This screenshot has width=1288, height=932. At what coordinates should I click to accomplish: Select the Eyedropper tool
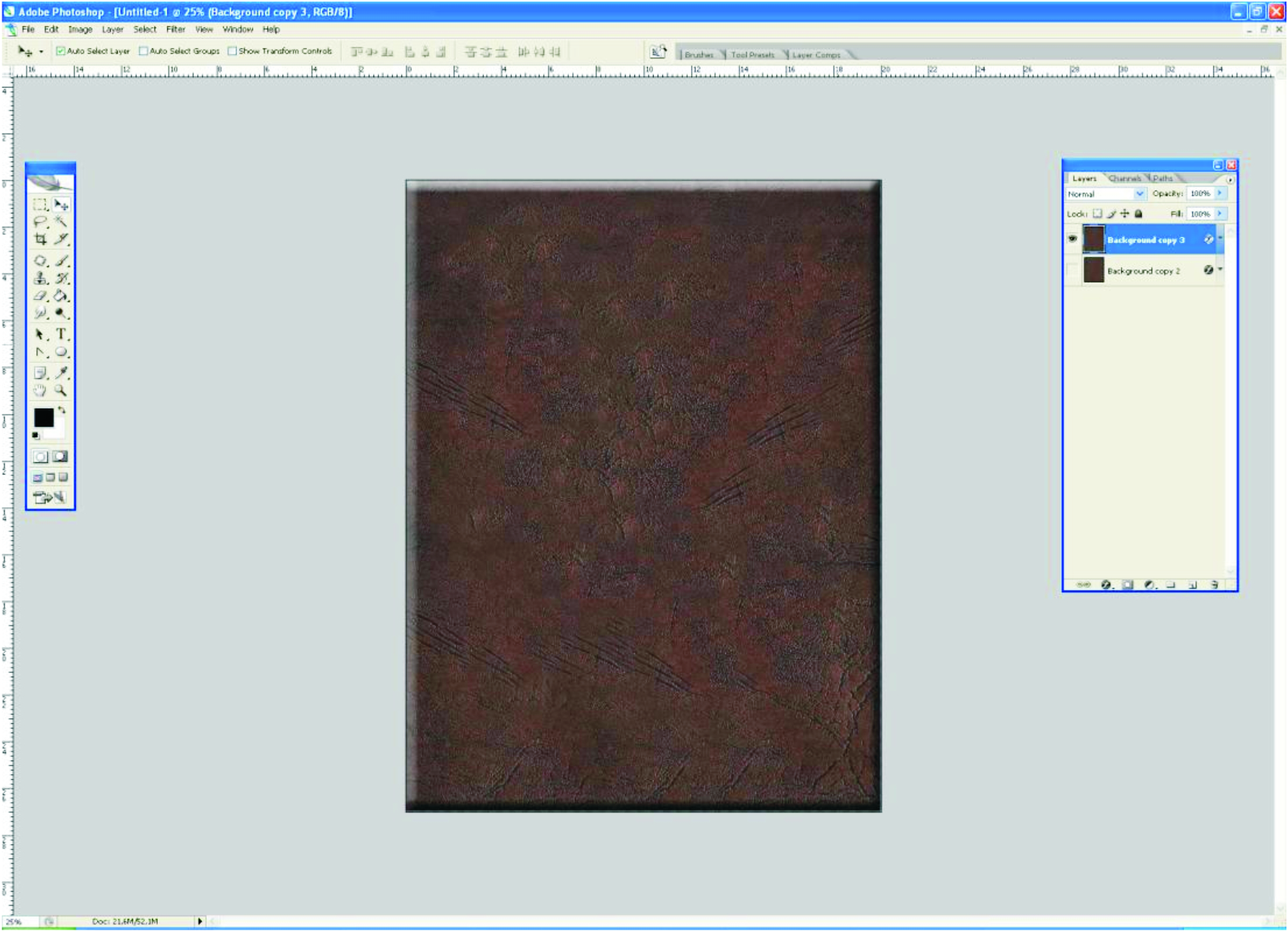coord(61,373)
